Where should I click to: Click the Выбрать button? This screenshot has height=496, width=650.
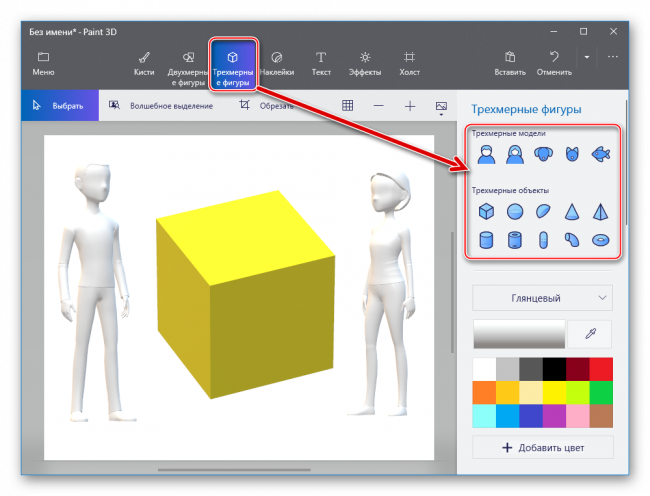tap(59, 106)
